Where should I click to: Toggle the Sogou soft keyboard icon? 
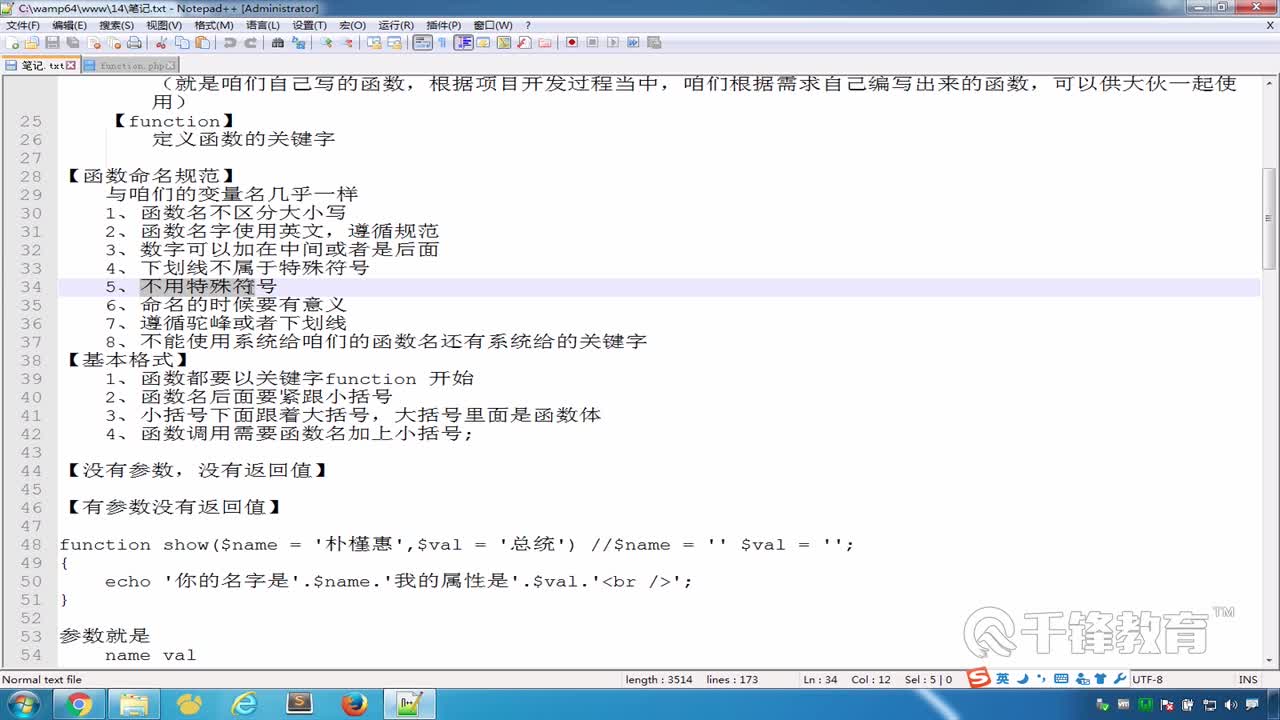1061,679
